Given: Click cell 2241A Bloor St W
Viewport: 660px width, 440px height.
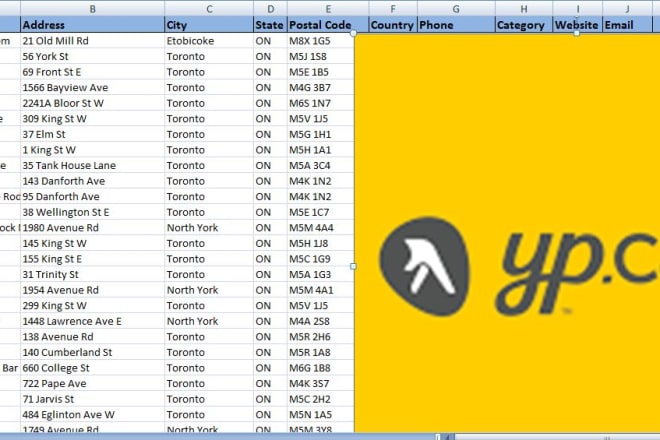Looking at the screenshot, I should point(92,103).
